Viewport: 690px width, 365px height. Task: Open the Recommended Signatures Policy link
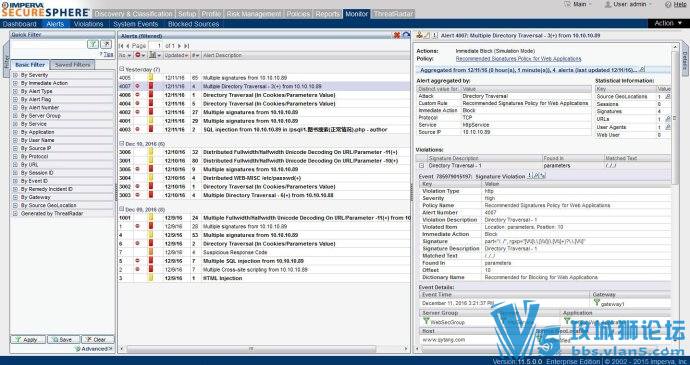point(518,59)
